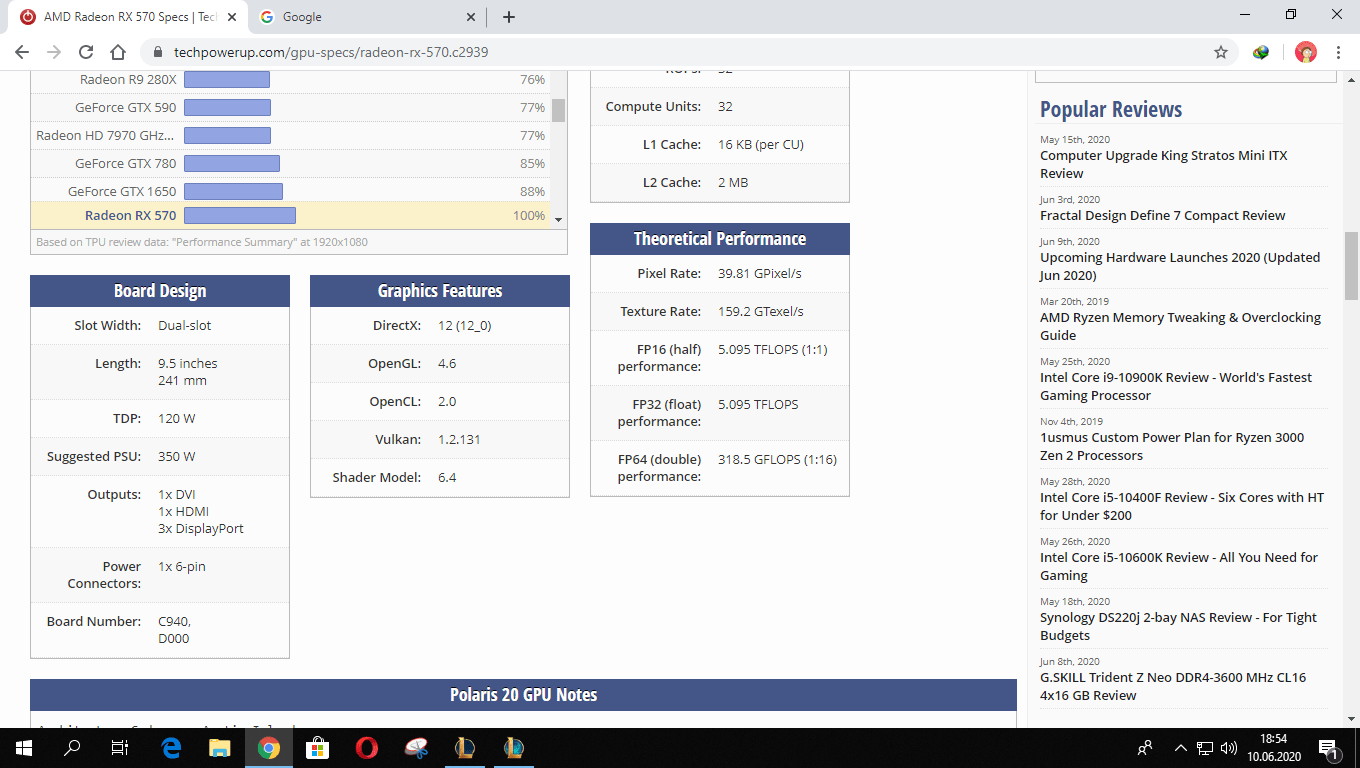Click the Popular Reviews heading
The width and height of the screenshot is (1360, 768).
coord(1111,109)
